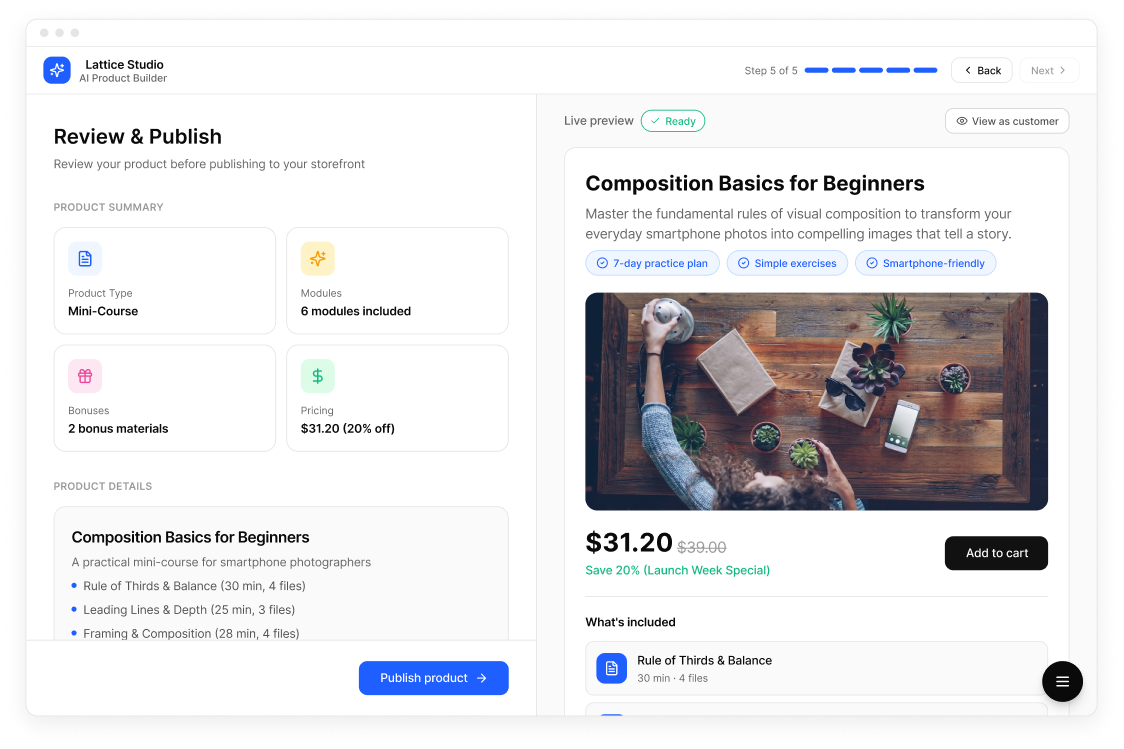Open the 6 modules included card
This screenshot has height=749, width=1124.
point(397,281)
